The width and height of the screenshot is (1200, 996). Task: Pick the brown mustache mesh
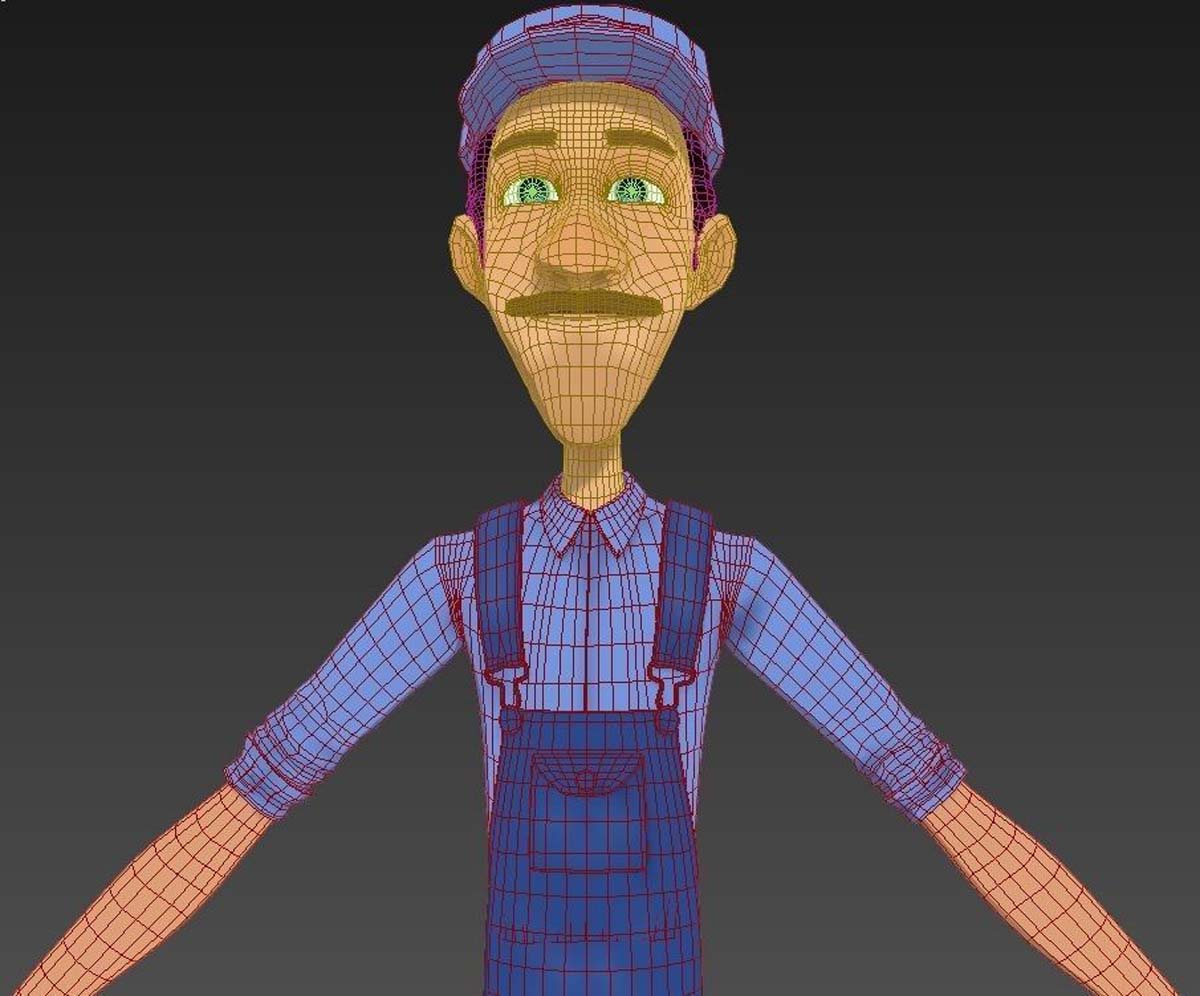click(x=585, y=303)
